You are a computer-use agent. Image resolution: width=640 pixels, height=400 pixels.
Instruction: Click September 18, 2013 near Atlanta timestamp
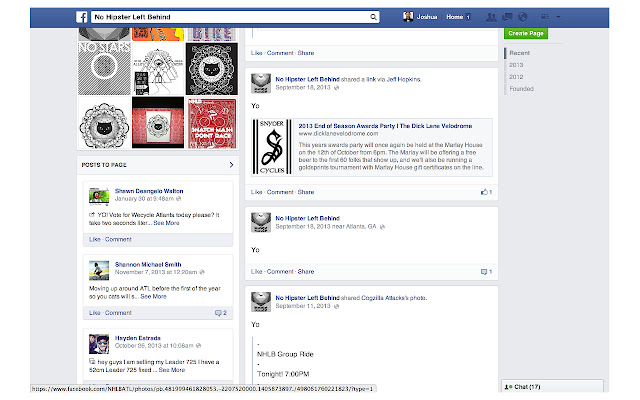pos(326,226)
